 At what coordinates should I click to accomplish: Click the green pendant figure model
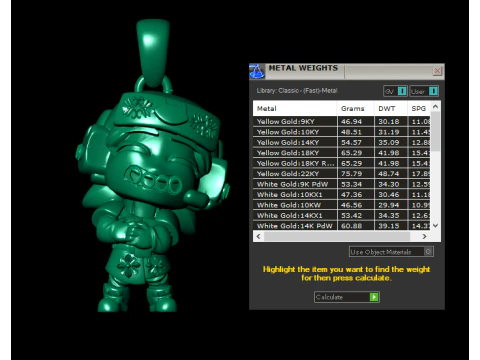[x=152, y=173]
